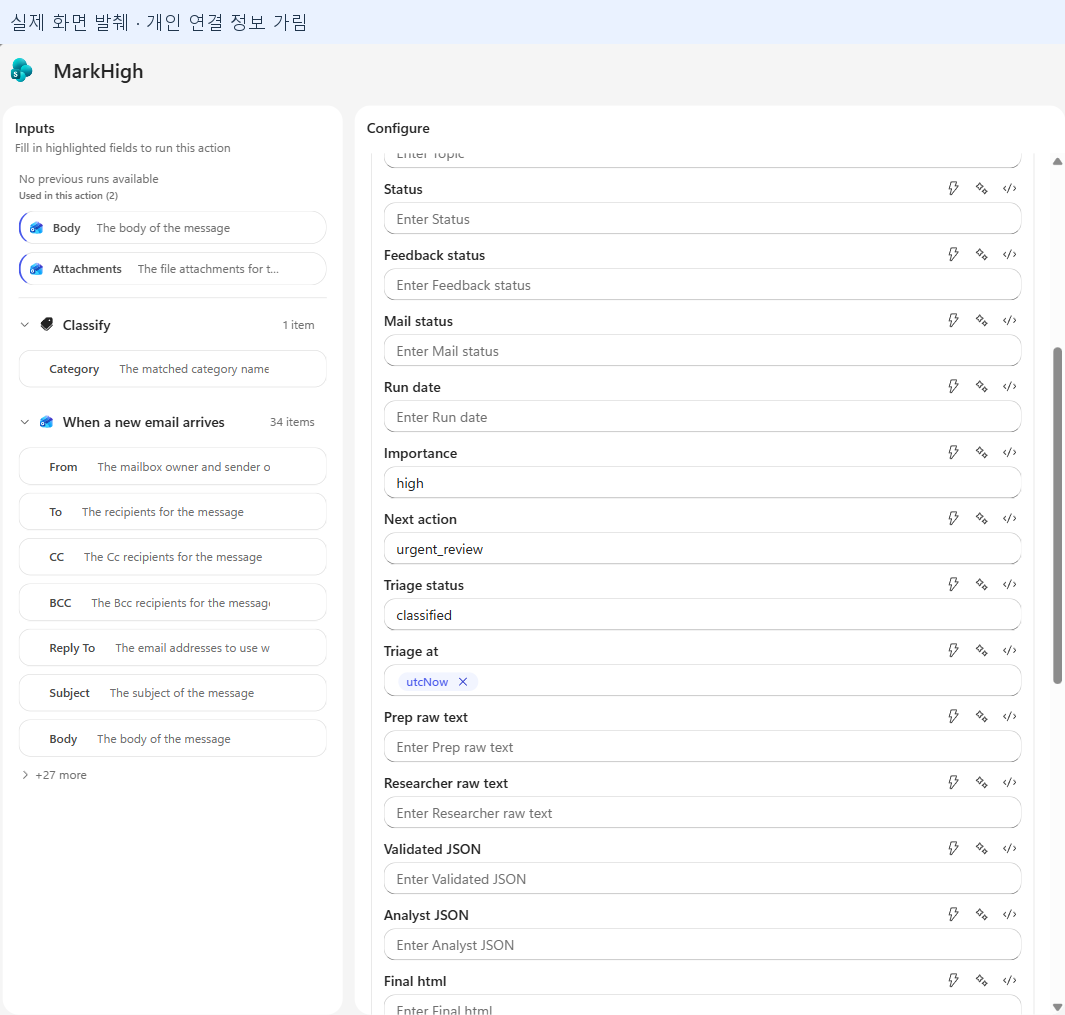Click the sparkle icon beside Next action
The height and width of the screenshot is (1015, 1065).
point(981,518)
